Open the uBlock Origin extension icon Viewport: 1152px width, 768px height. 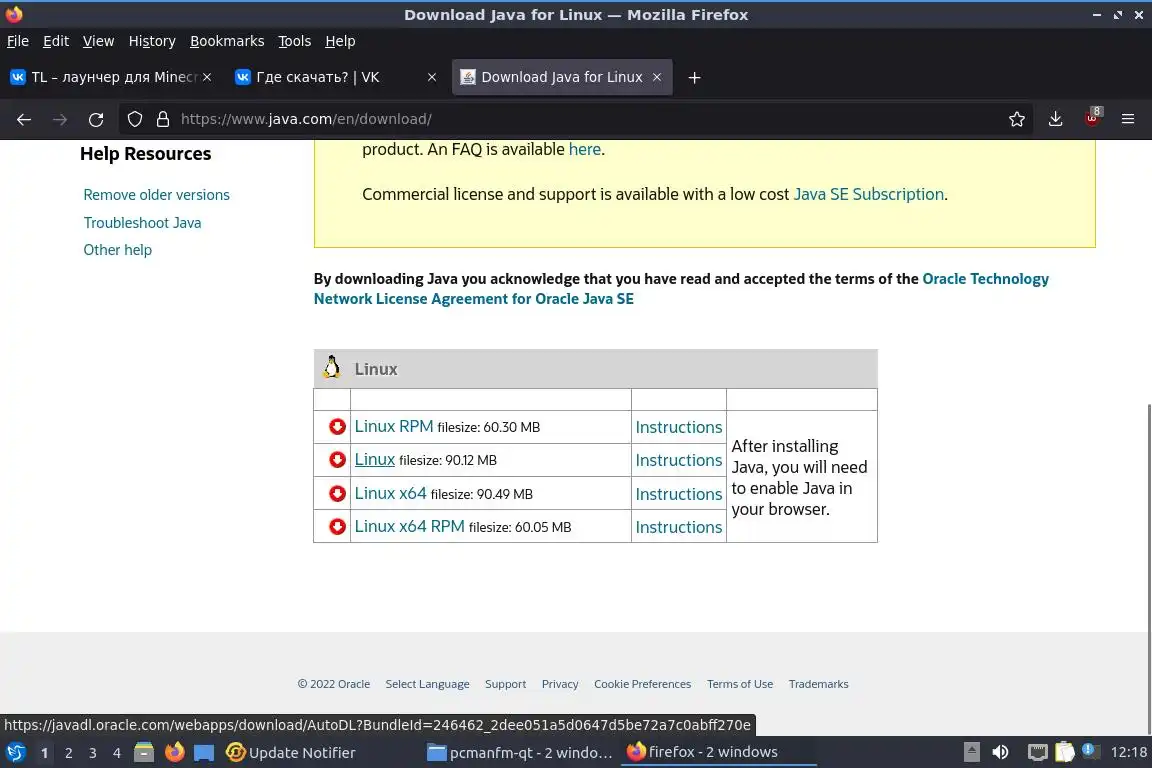point(1092,118)
